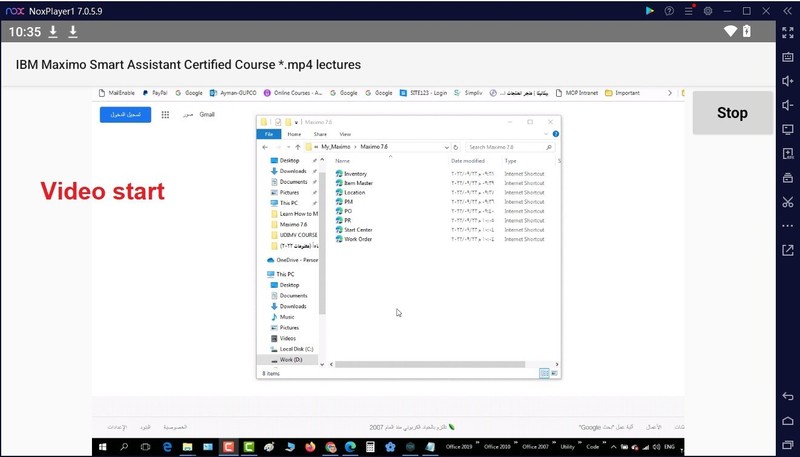Select the PR shortcut file
The image size is (800, 457).
click(343, 220)
